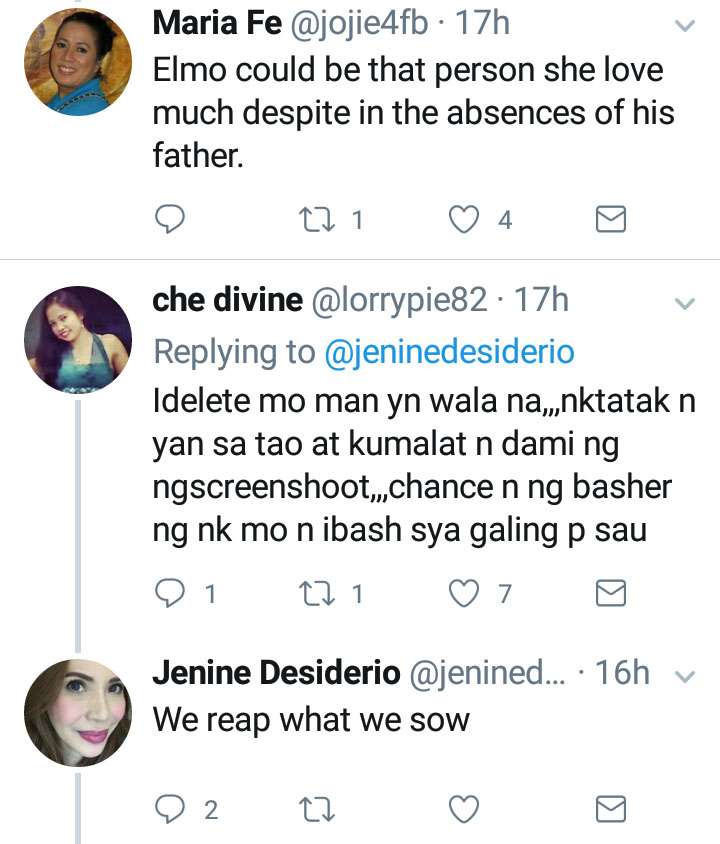This screenshot has height=844, width=720.
Task: Message Jenine Desiderio's tweet via envelope icon
Action: (x=611, y=808)
